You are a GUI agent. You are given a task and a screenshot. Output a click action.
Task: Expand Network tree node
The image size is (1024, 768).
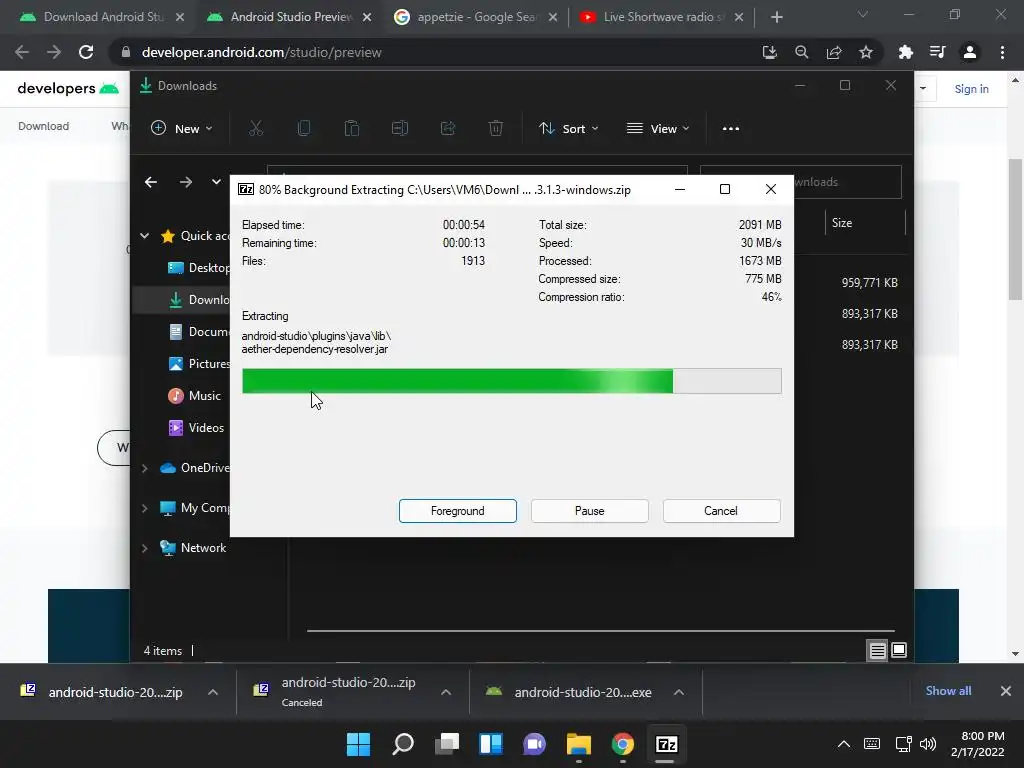point(144,548)
